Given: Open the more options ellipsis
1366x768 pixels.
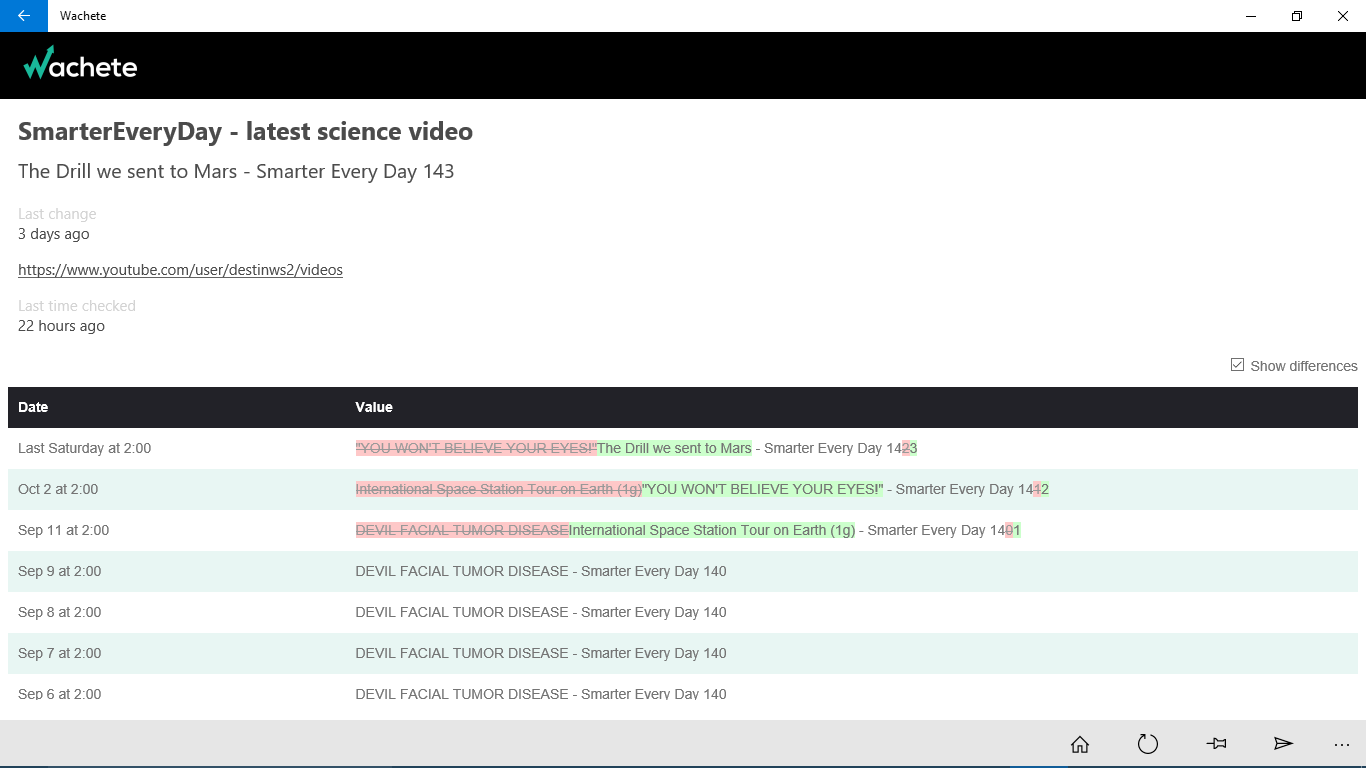Looking at the screenshot, I should [x=1342, y=744].
